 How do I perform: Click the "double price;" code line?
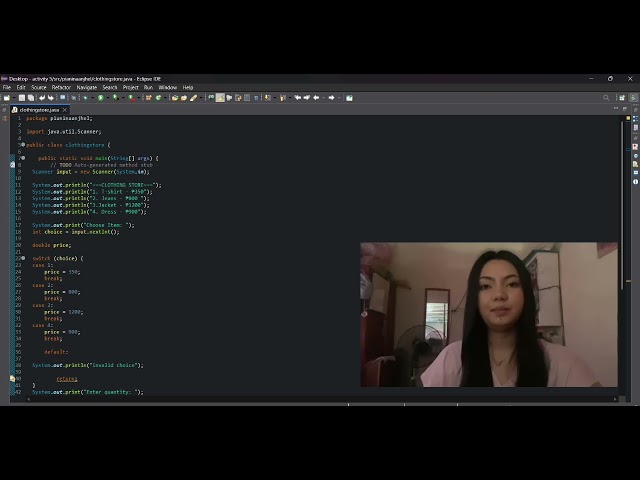tap(52, 245)
